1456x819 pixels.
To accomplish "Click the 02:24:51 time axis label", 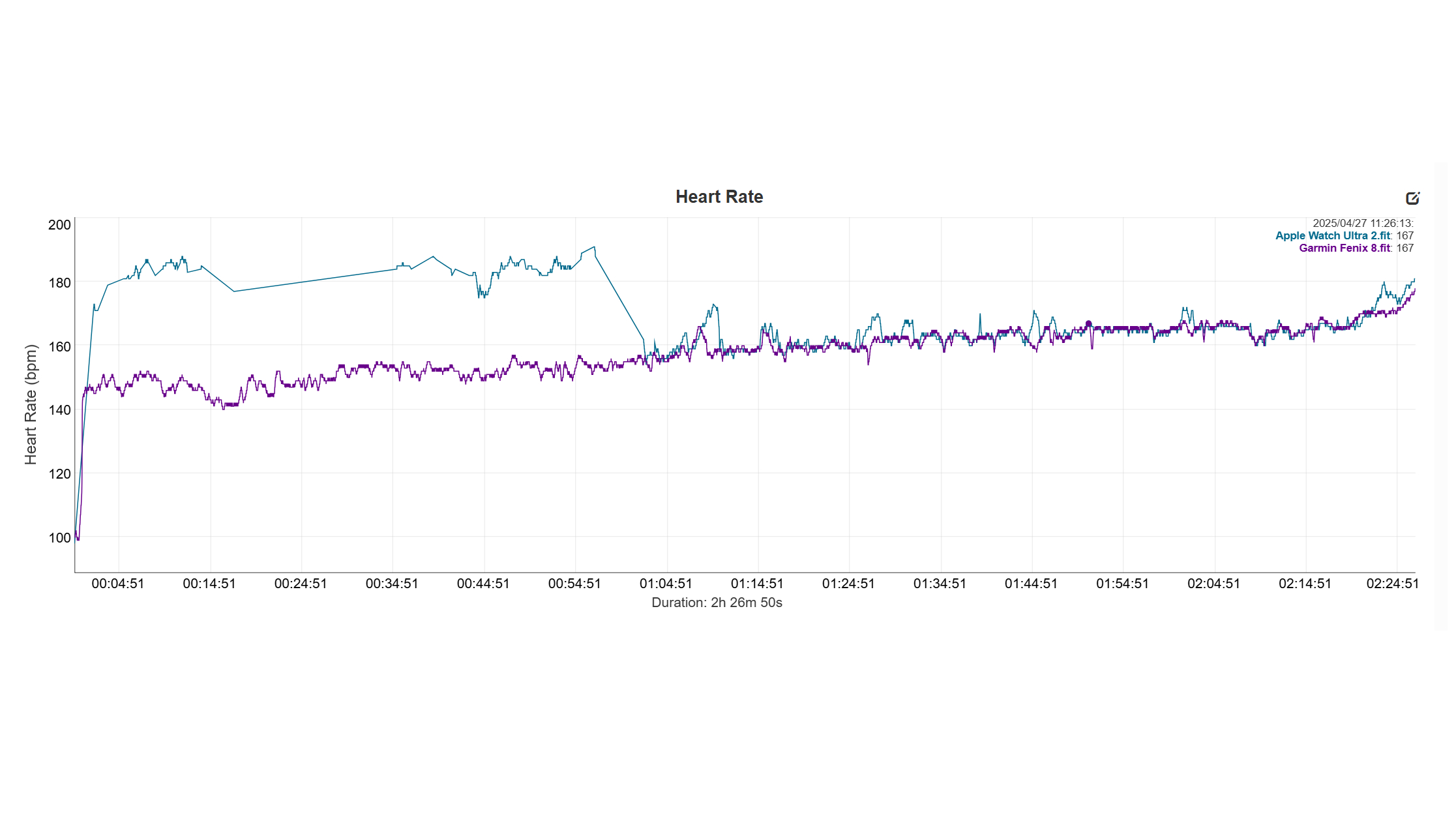I will (1392, 584).
